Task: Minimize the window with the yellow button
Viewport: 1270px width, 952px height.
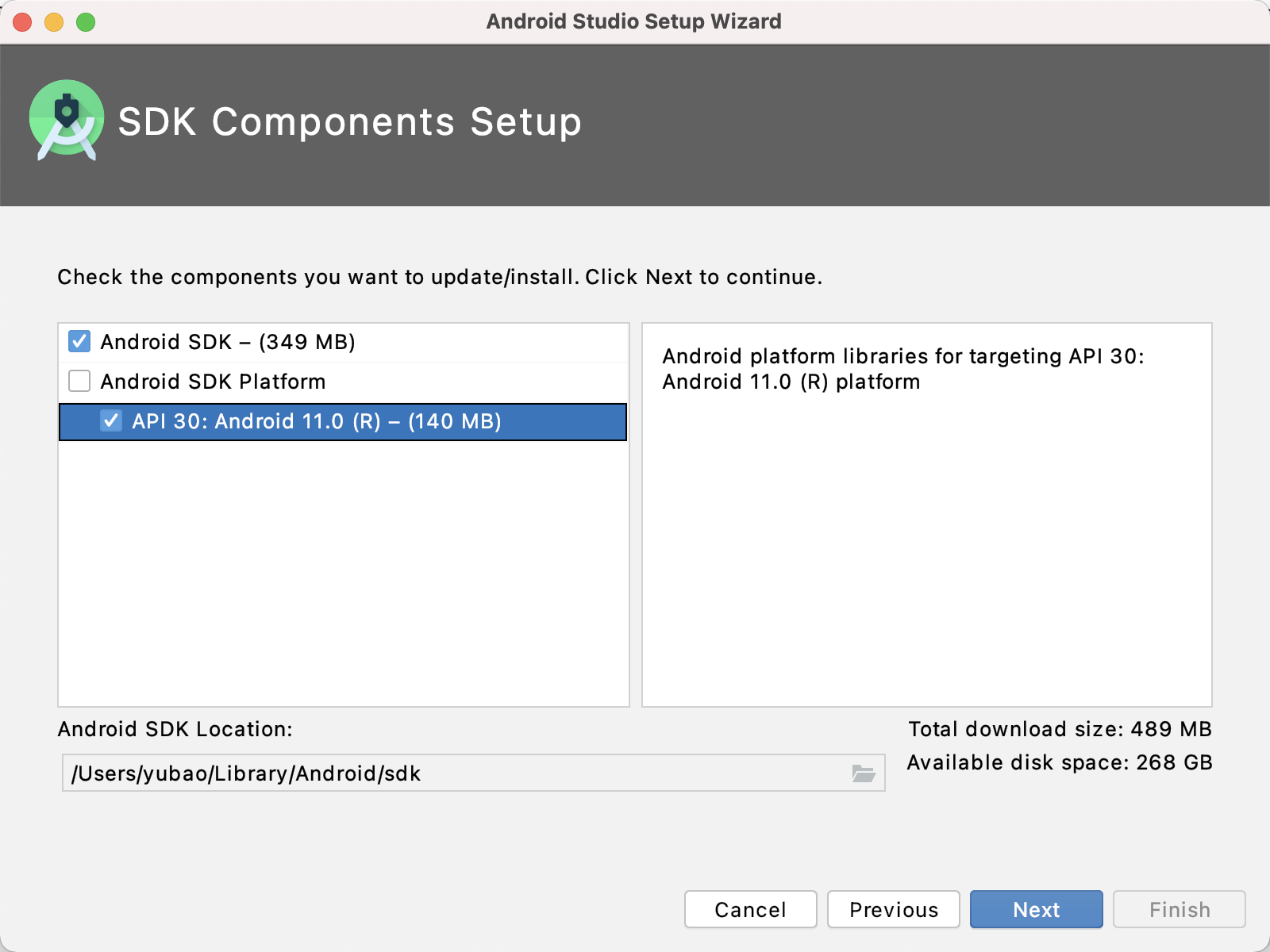Action: 54,22
